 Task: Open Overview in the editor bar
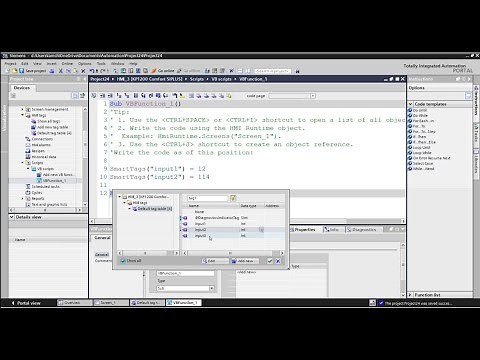point(75,303)
